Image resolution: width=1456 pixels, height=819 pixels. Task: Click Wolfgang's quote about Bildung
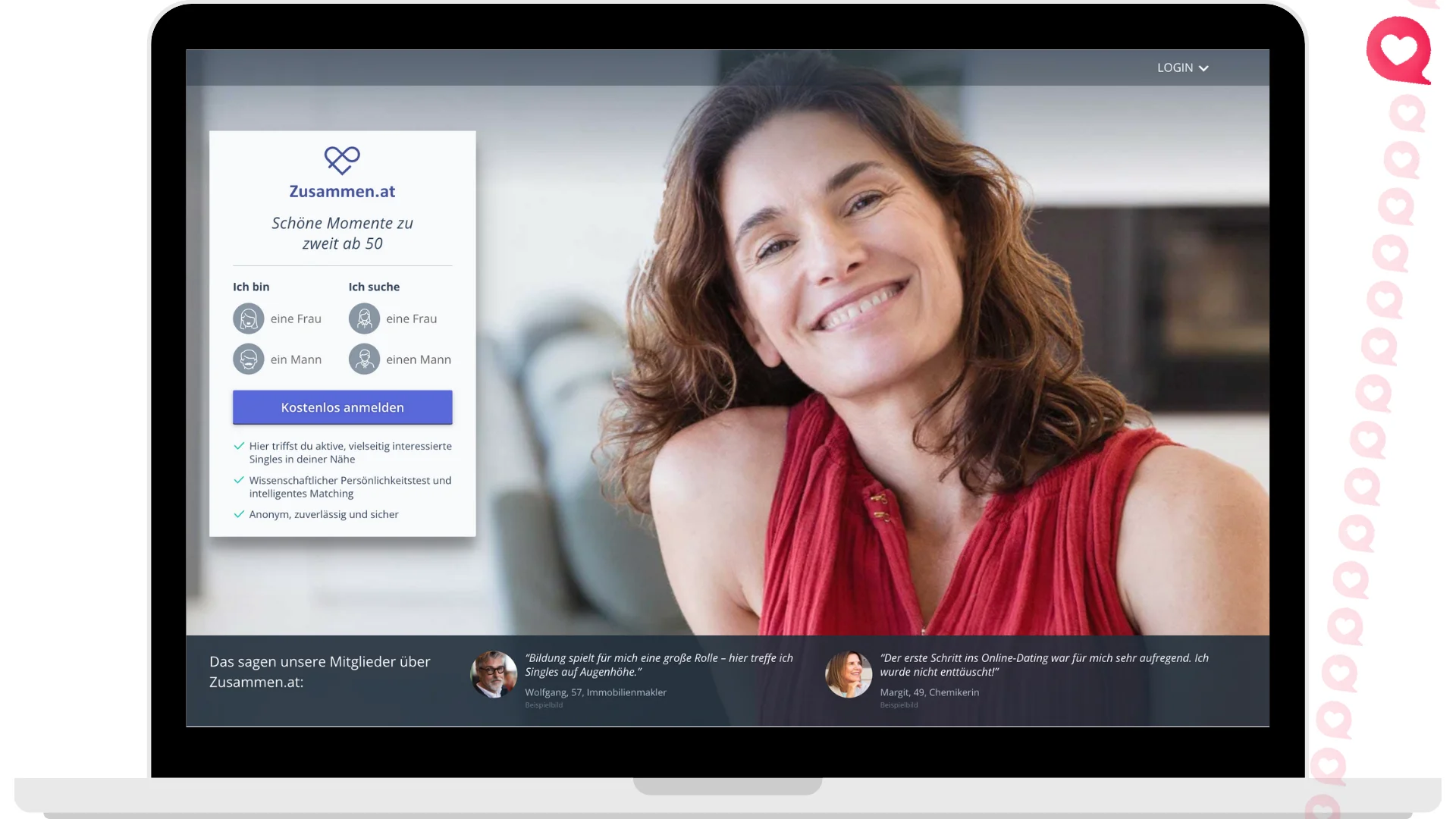(x=658, y=665)
